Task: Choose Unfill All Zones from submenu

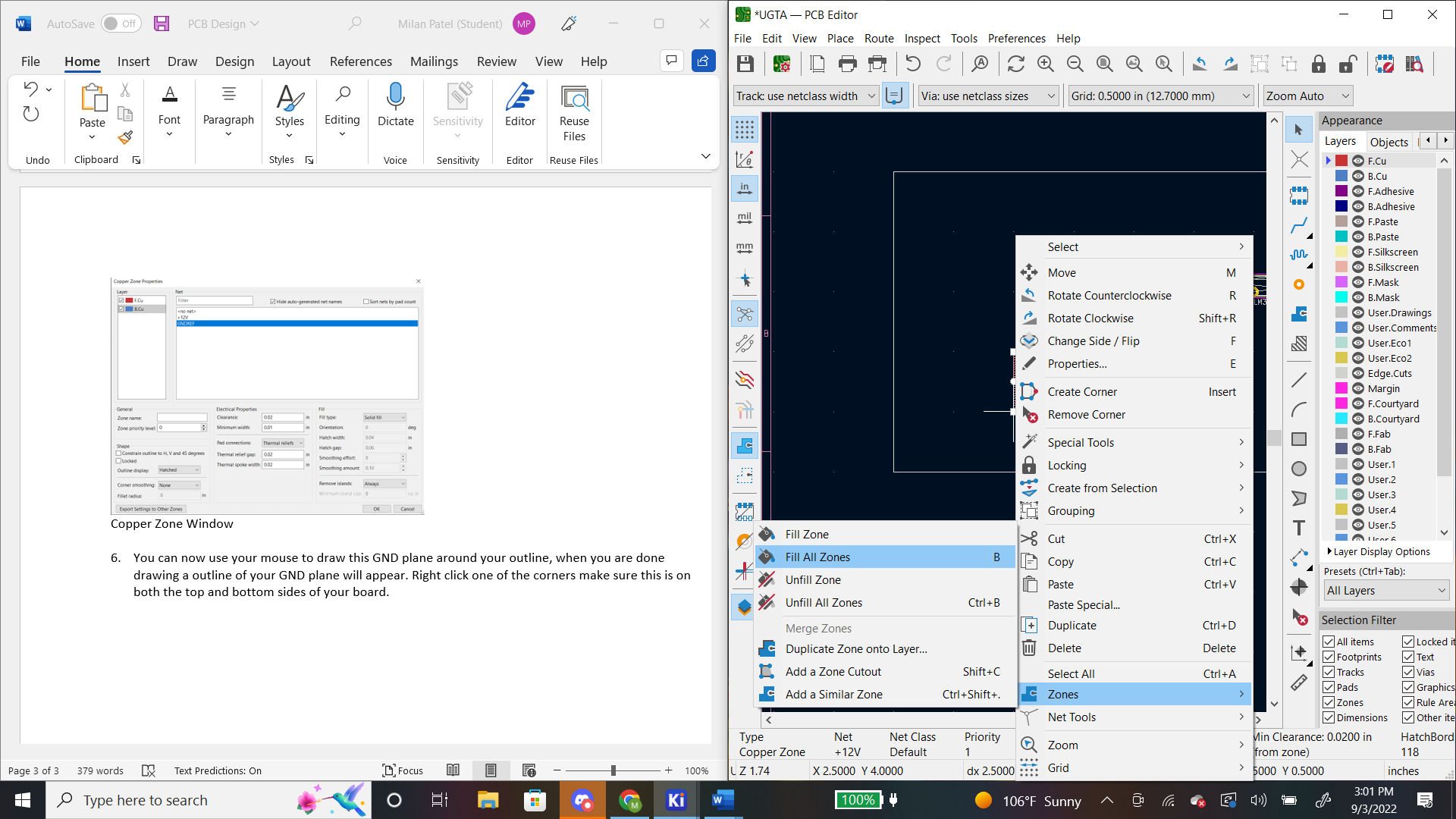Action: [885, 603]
